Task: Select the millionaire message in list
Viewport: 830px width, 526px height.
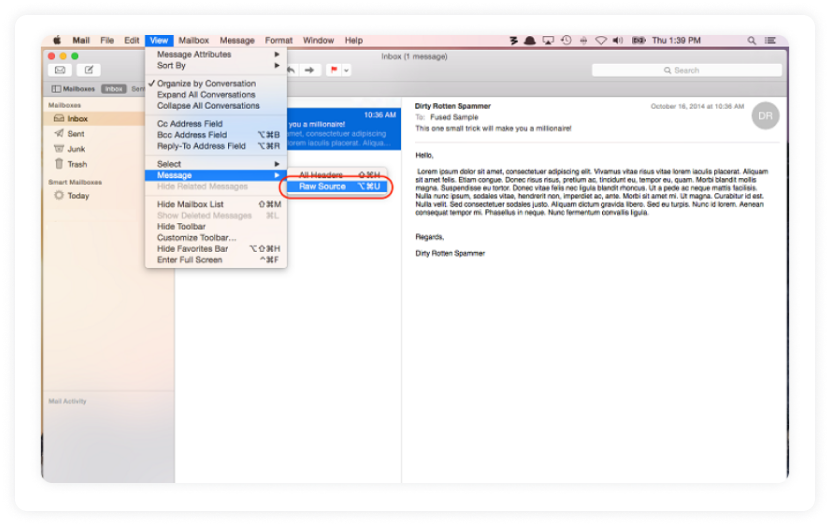Action: [344, 129]
